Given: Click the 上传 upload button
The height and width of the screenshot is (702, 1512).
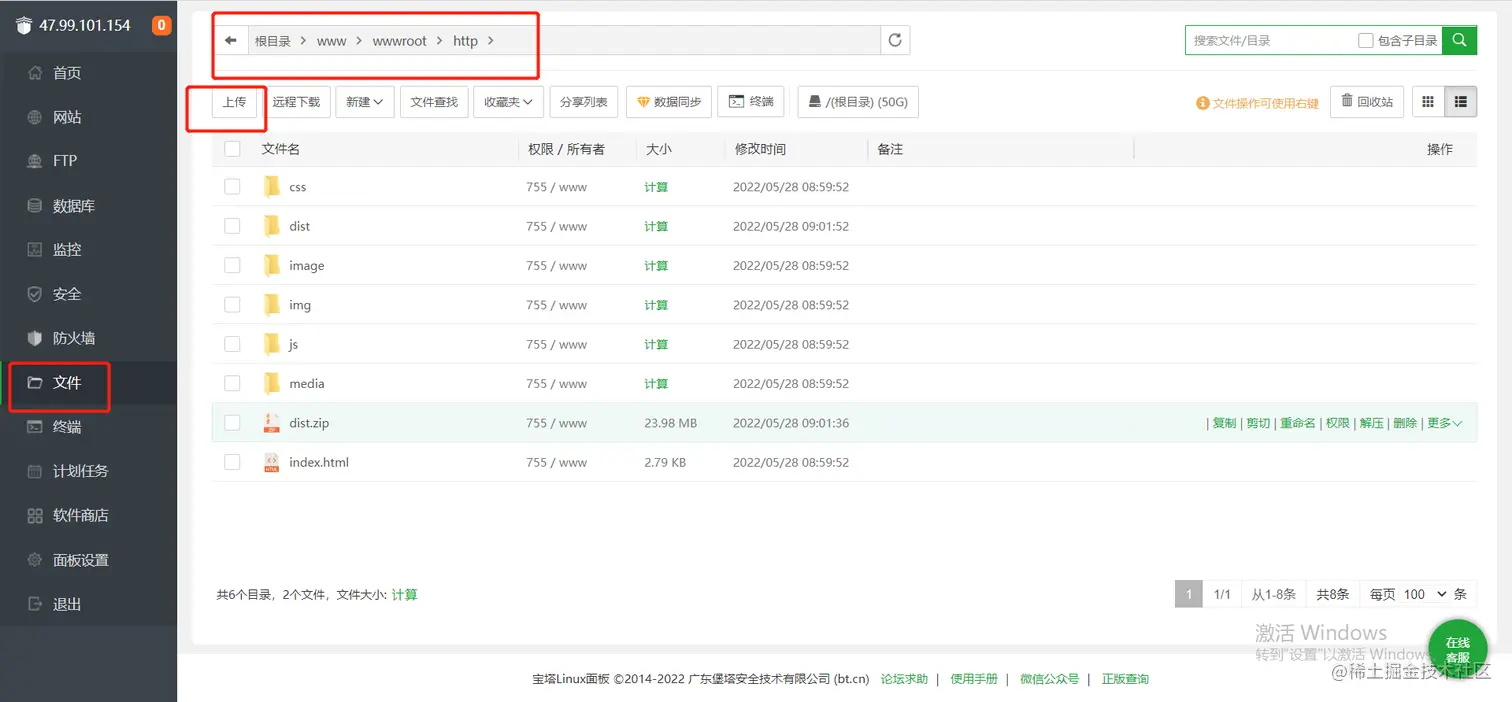Looking at the screenshot, I should 234,102.
